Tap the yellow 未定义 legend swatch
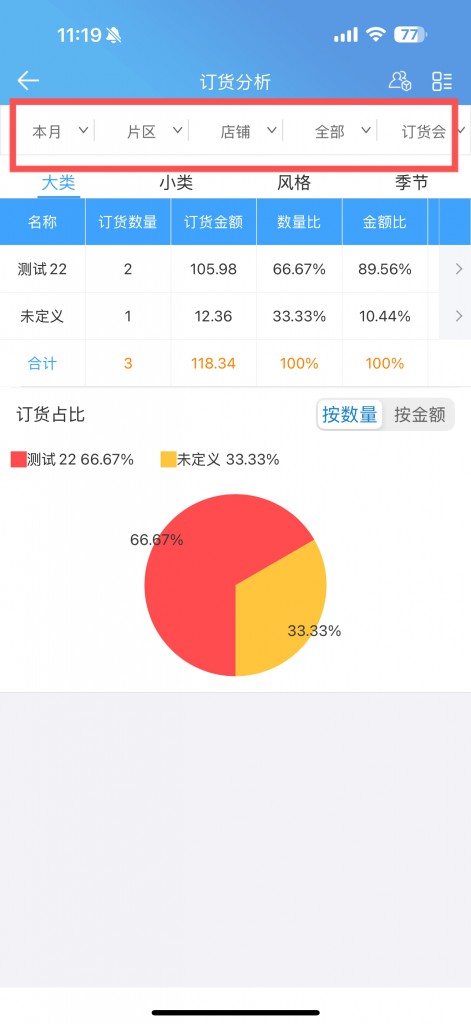 pyautogui.click(x=168, y=459)
